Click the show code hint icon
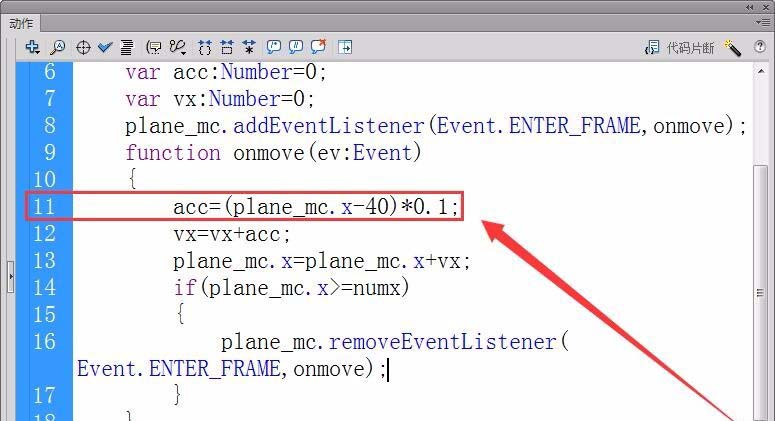775x421 pixels. [154, 47]
